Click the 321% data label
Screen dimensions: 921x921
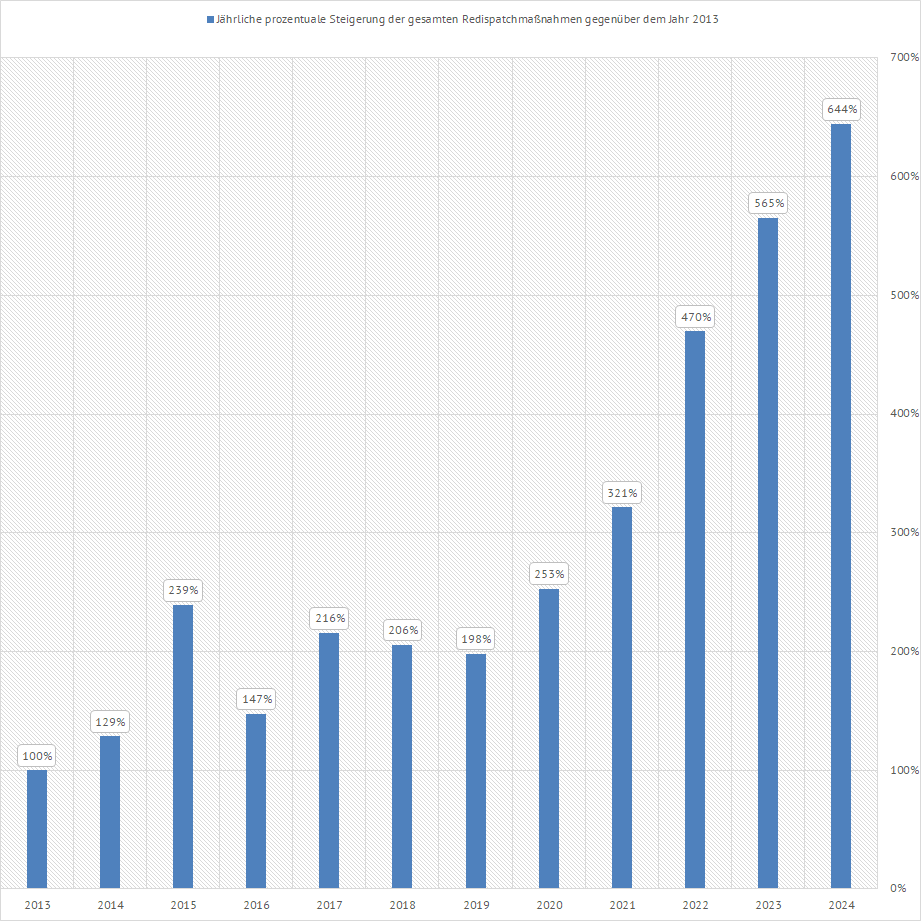coord(622,493)
